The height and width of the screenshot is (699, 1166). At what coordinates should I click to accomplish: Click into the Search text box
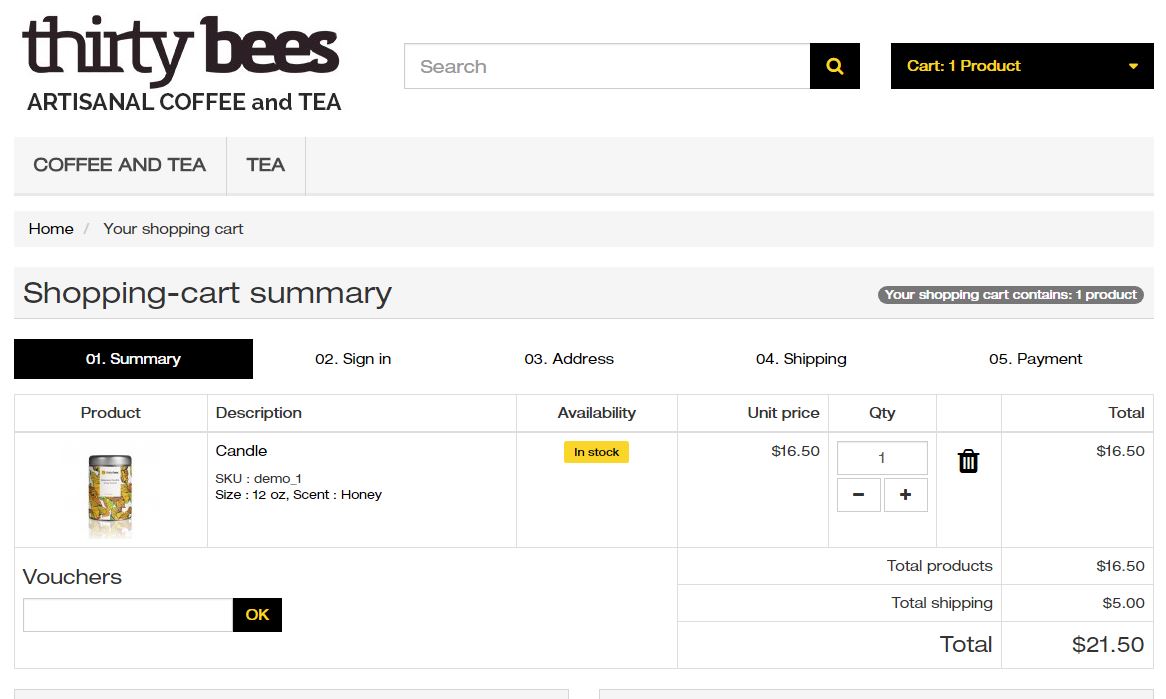tap(606, 67)
